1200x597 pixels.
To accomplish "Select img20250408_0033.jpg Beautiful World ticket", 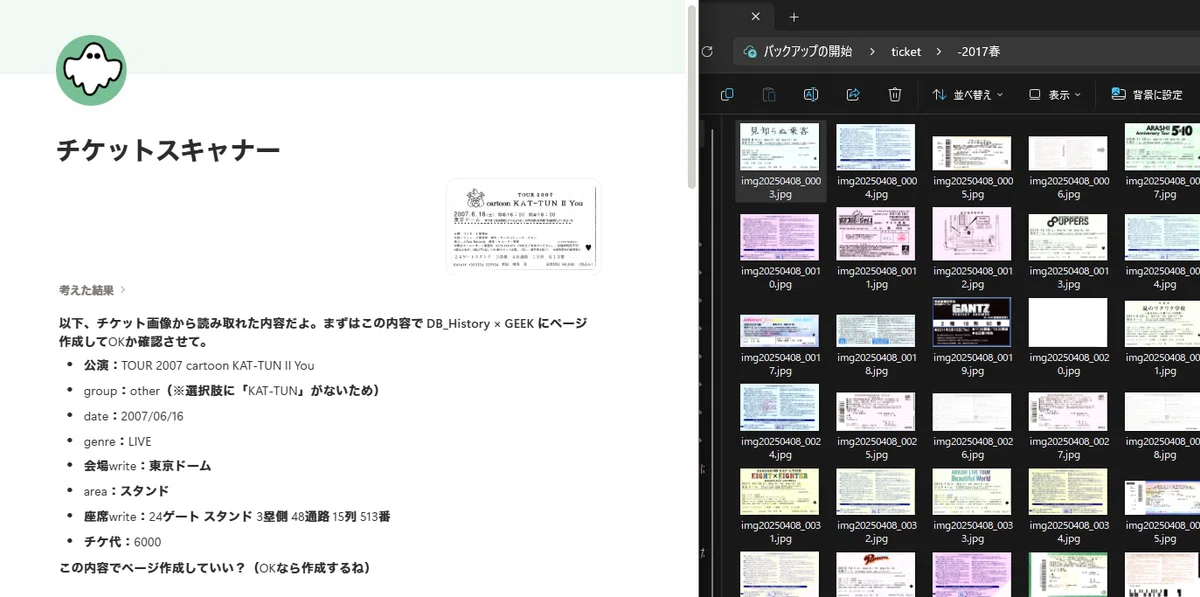I will pyautogui.click(x=972, y=506).
